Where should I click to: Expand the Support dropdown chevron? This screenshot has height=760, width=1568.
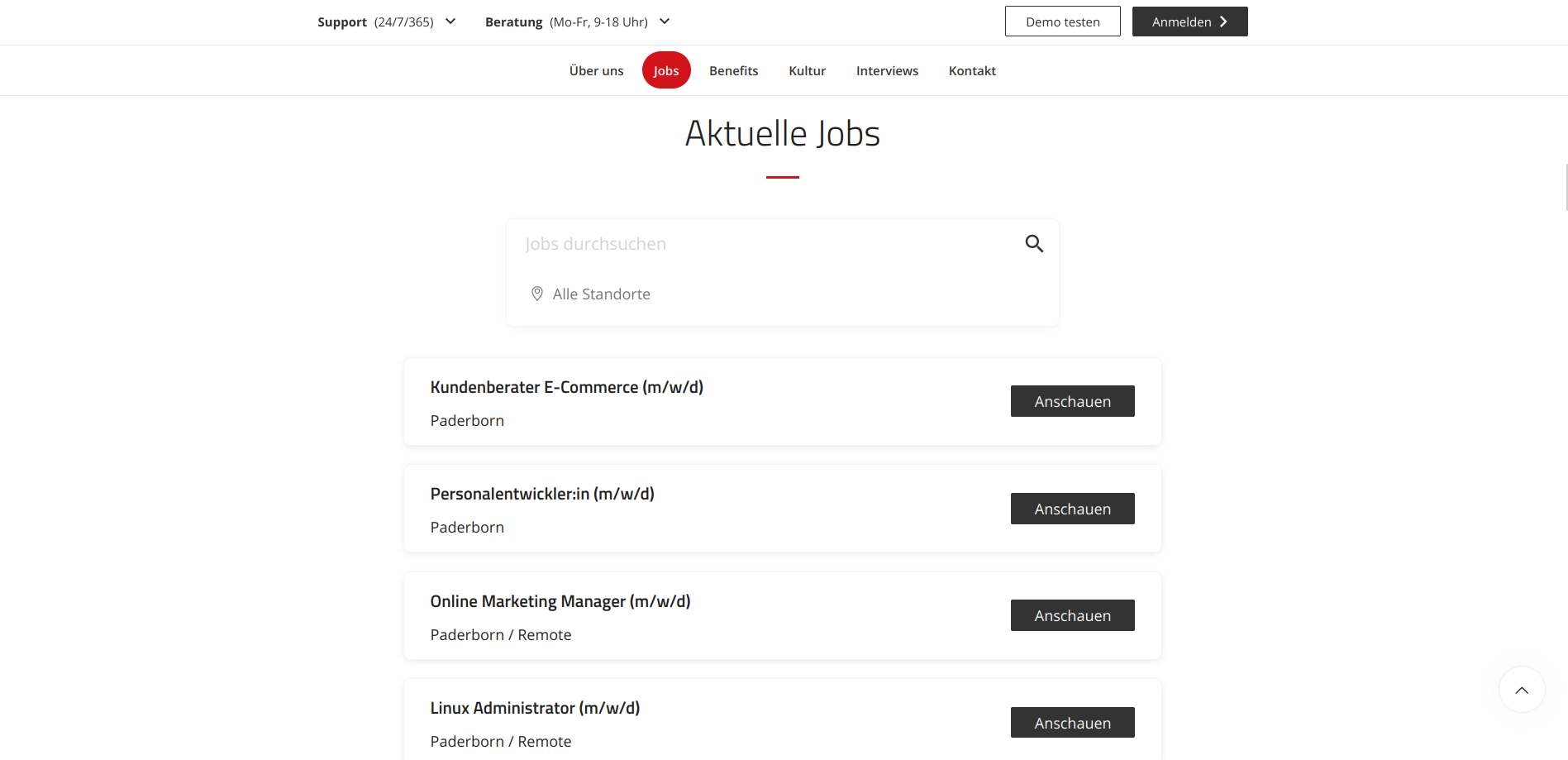coord(450,22)
